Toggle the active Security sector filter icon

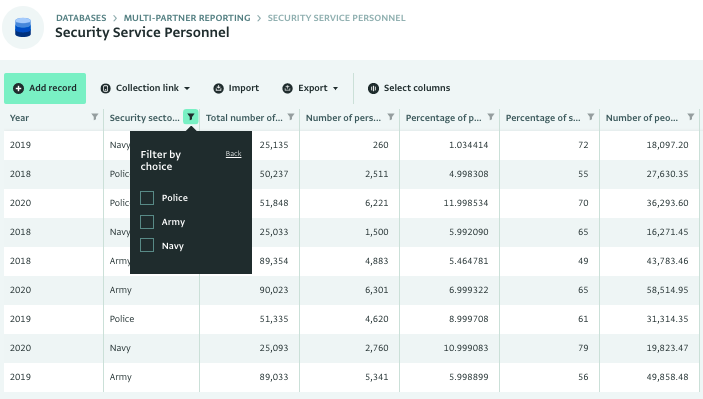[191, 117]
